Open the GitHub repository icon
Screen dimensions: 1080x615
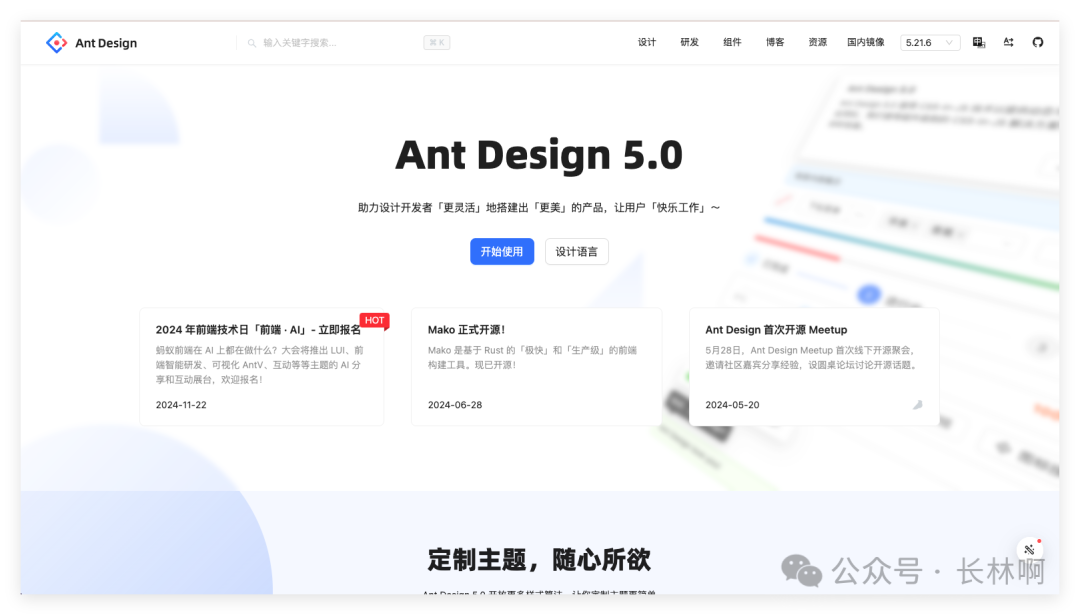coord(1037,42)
